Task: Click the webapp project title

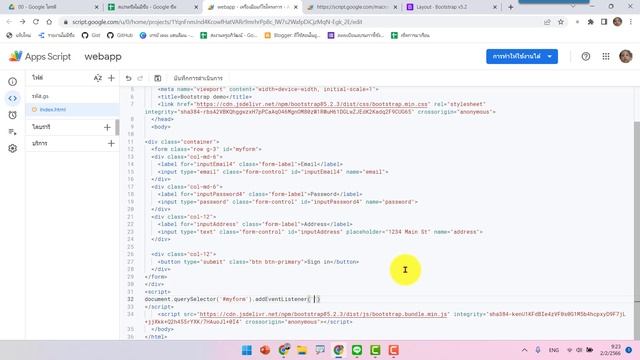Action: [103, 57]
